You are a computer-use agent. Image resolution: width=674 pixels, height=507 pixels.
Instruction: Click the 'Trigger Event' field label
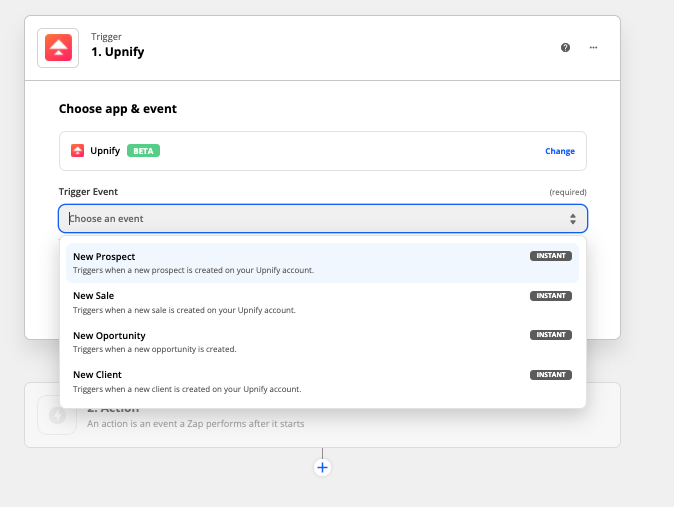coord(88,192)
